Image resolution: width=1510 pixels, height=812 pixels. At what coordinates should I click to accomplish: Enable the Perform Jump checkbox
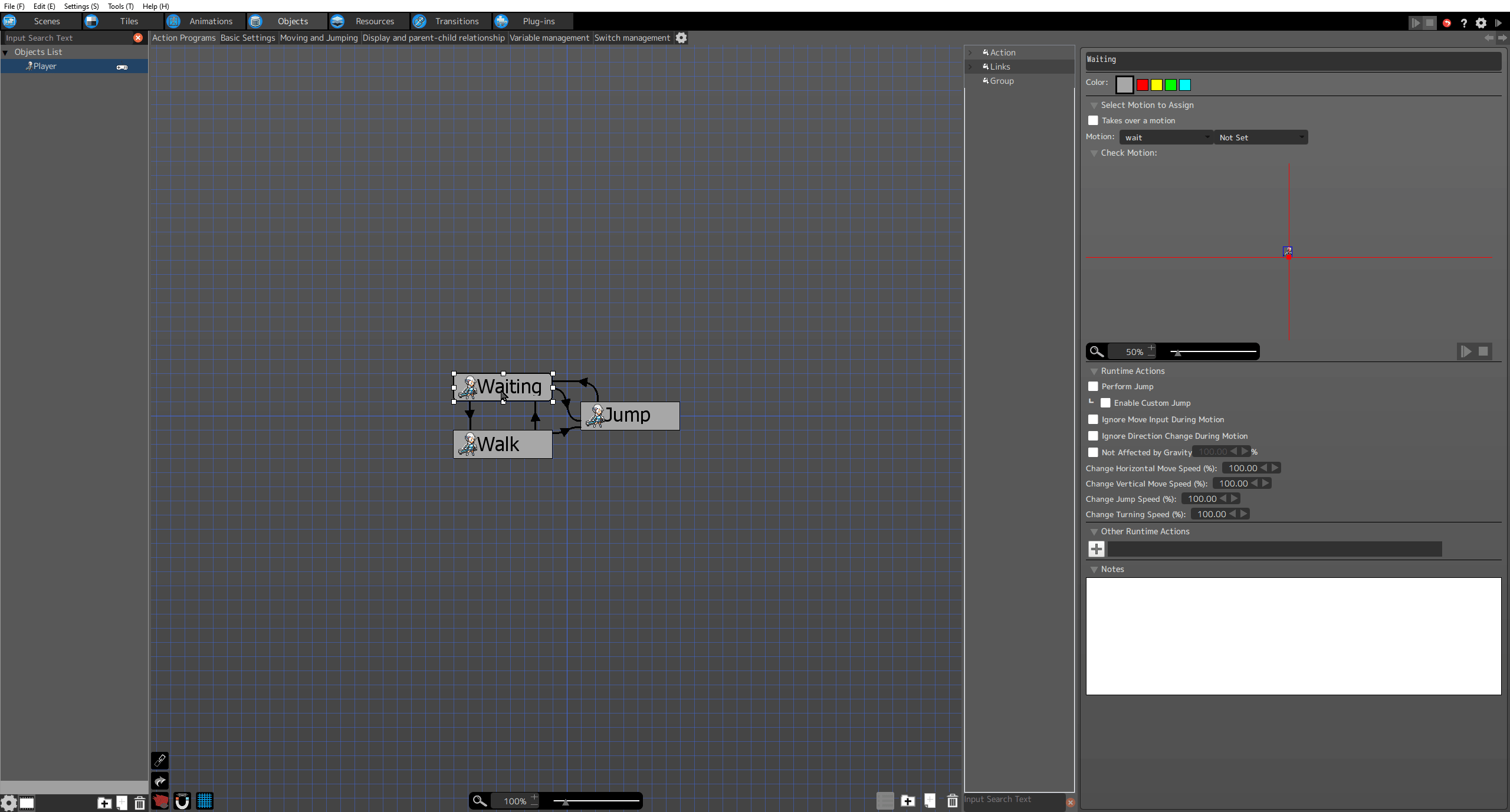point(1093,386)
